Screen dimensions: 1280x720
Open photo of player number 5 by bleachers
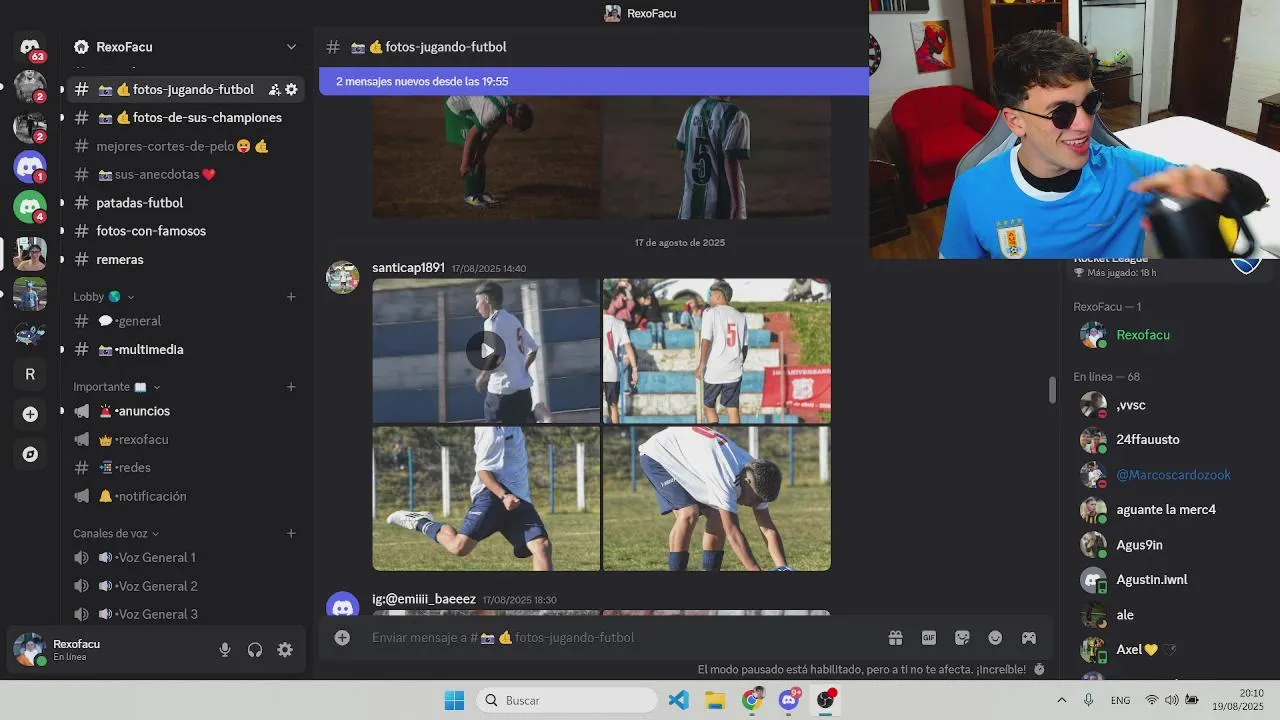pyautogui.click(x=717, y=351)
